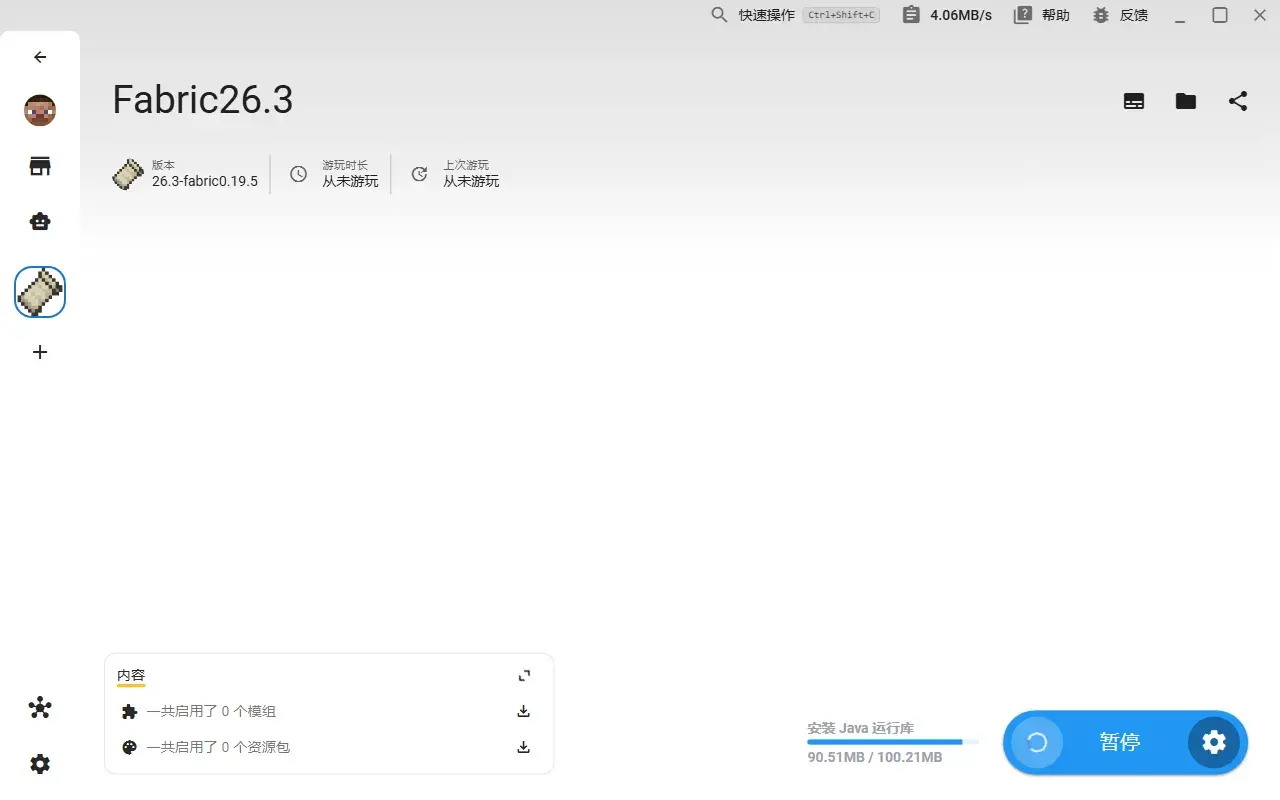Select the 内容 tab label
The width and height of the screenshot is (1280, 800).
(x=131, y=676)
